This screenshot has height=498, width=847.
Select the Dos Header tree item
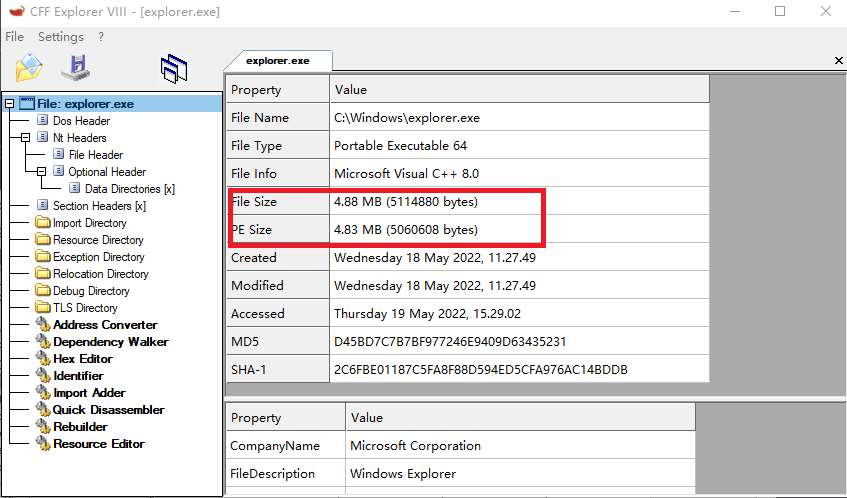pyautogui.click(x=81, y=121)
